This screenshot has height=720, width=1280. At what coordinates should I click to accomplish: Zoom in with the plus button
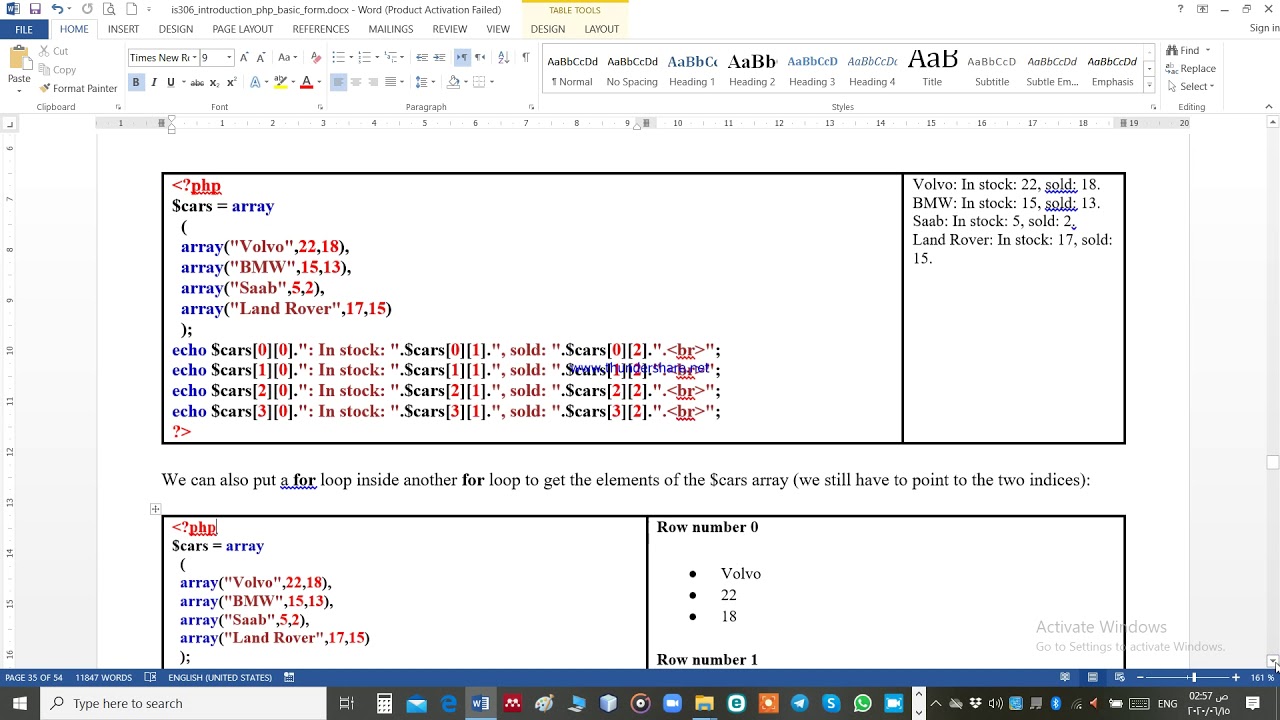[x=1236, y=677]
